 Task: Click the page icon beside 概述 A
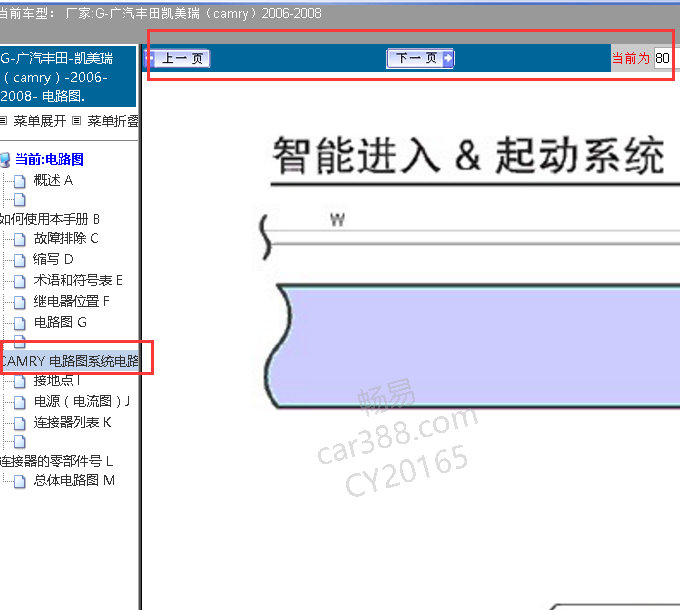click(x=20, y=181)
